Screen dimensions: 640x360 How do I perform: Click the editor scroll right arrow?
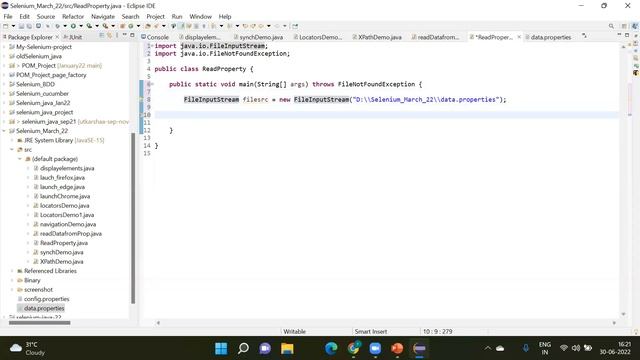pyautogui.click(x=614, y=322)
